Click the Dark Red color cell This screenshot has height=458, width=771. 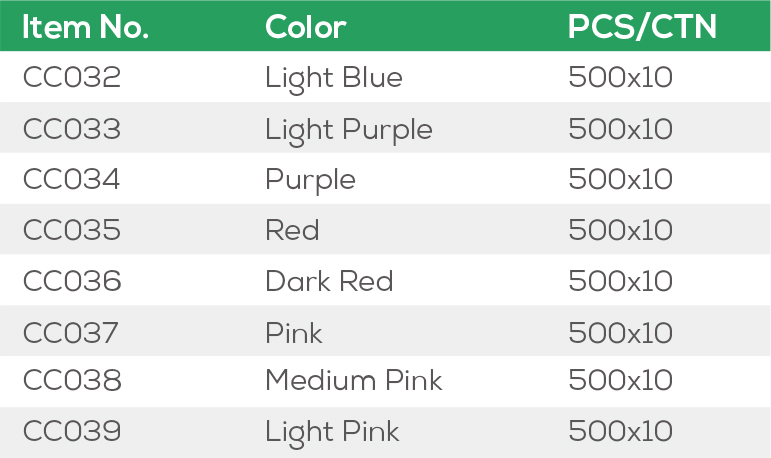click(329, 281)
